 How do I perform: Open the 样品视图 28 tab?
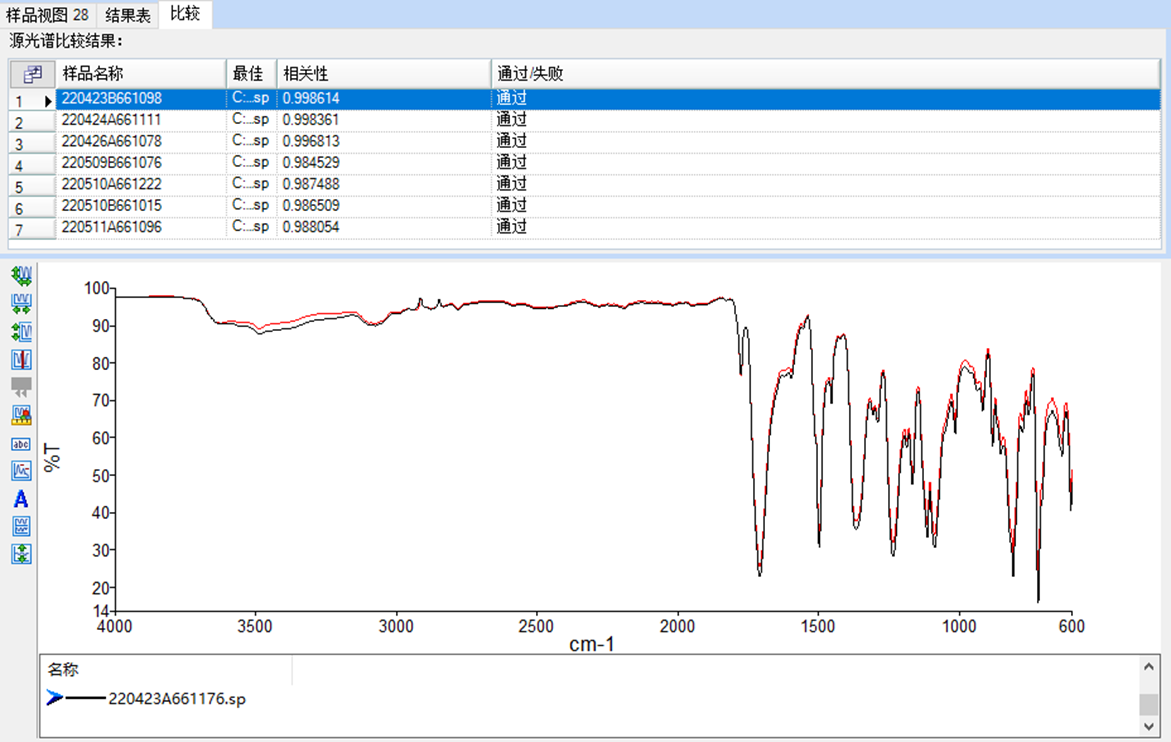[47, 14]
